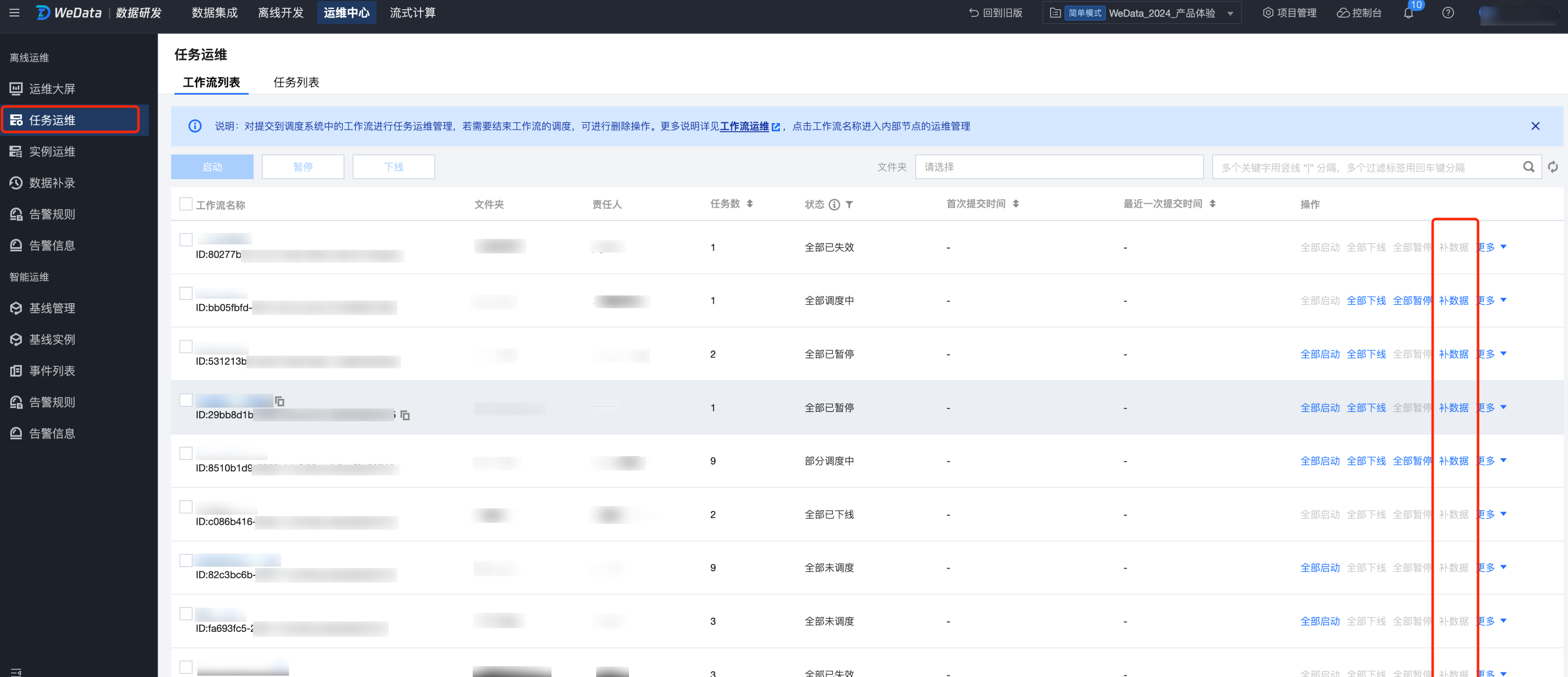Open the hamburger menu at top left
Image resolution: width=1568 pixels, height=677 pixels.
15,13
